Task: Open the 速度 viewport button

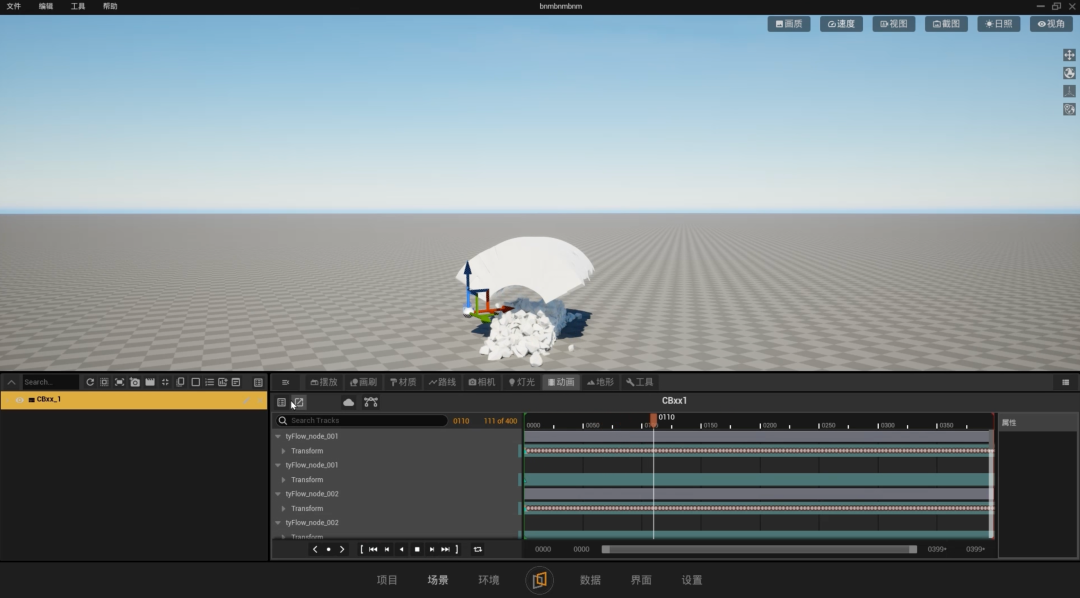Action: (x=841, y=23)
